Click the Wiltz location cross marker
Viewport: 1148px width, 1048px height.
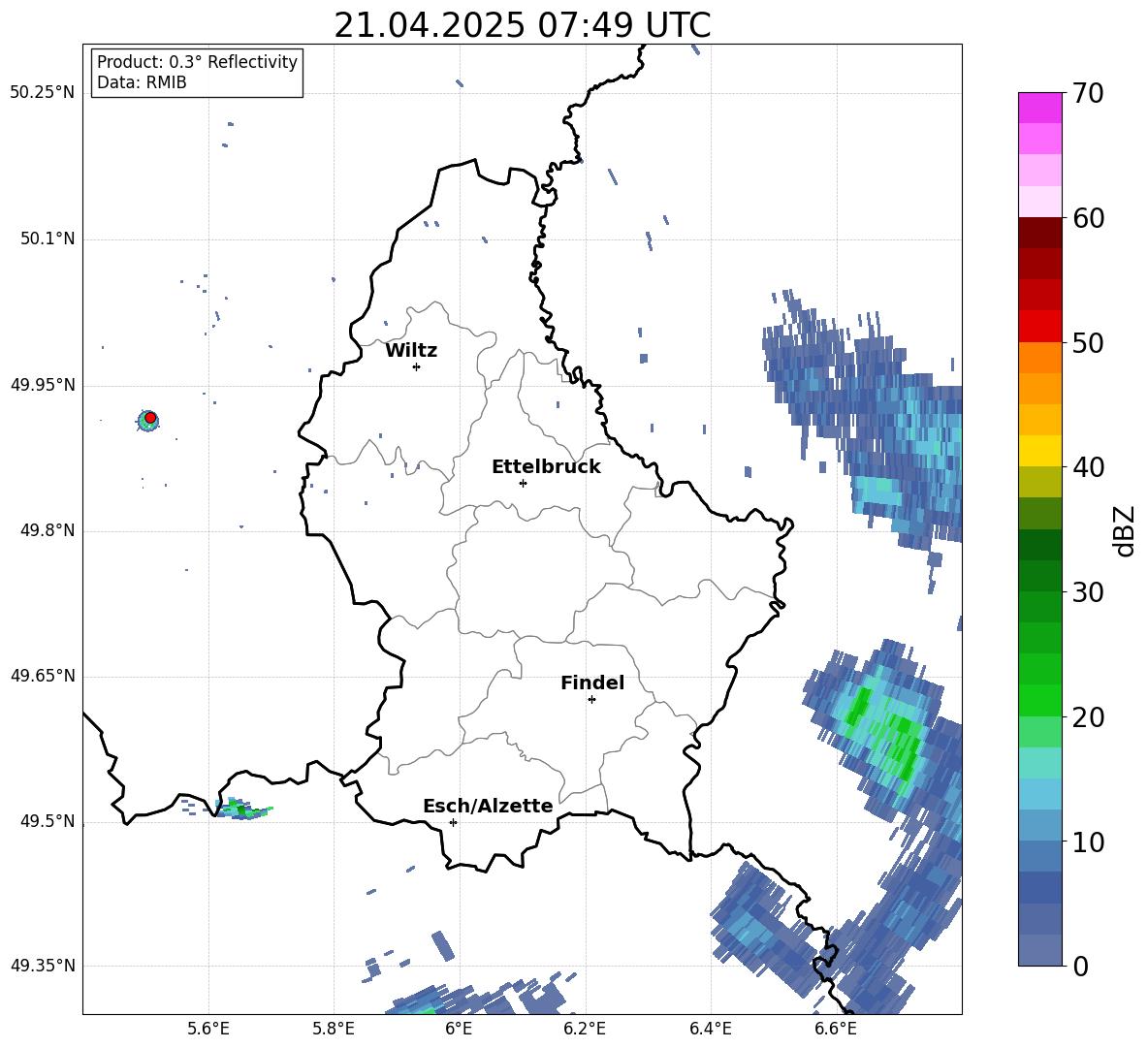[417, 366]
